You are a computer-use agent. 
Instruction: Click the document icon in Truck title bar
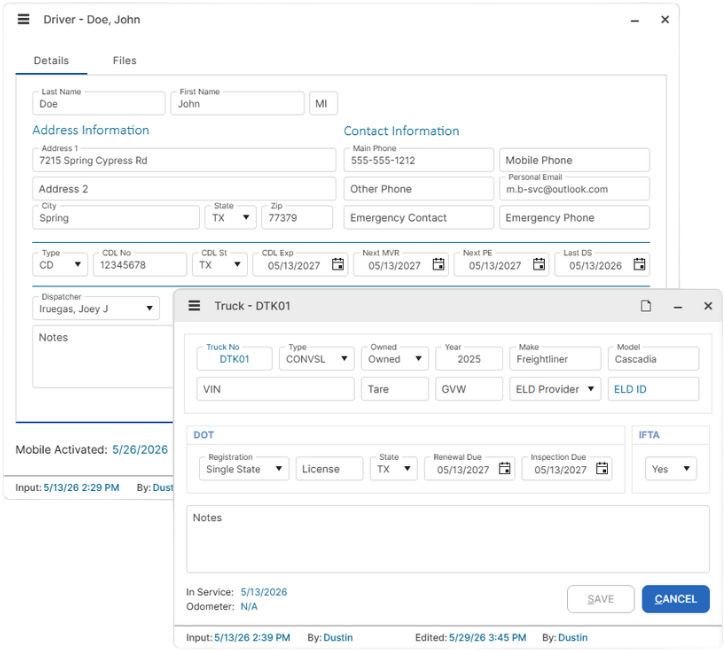[x=646, y=306]
